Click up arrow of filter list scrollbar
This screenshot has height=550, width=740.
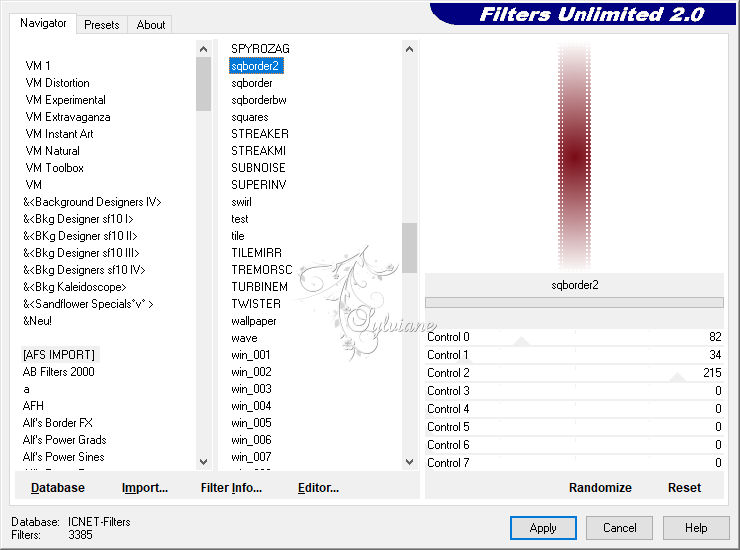point(410,49)
